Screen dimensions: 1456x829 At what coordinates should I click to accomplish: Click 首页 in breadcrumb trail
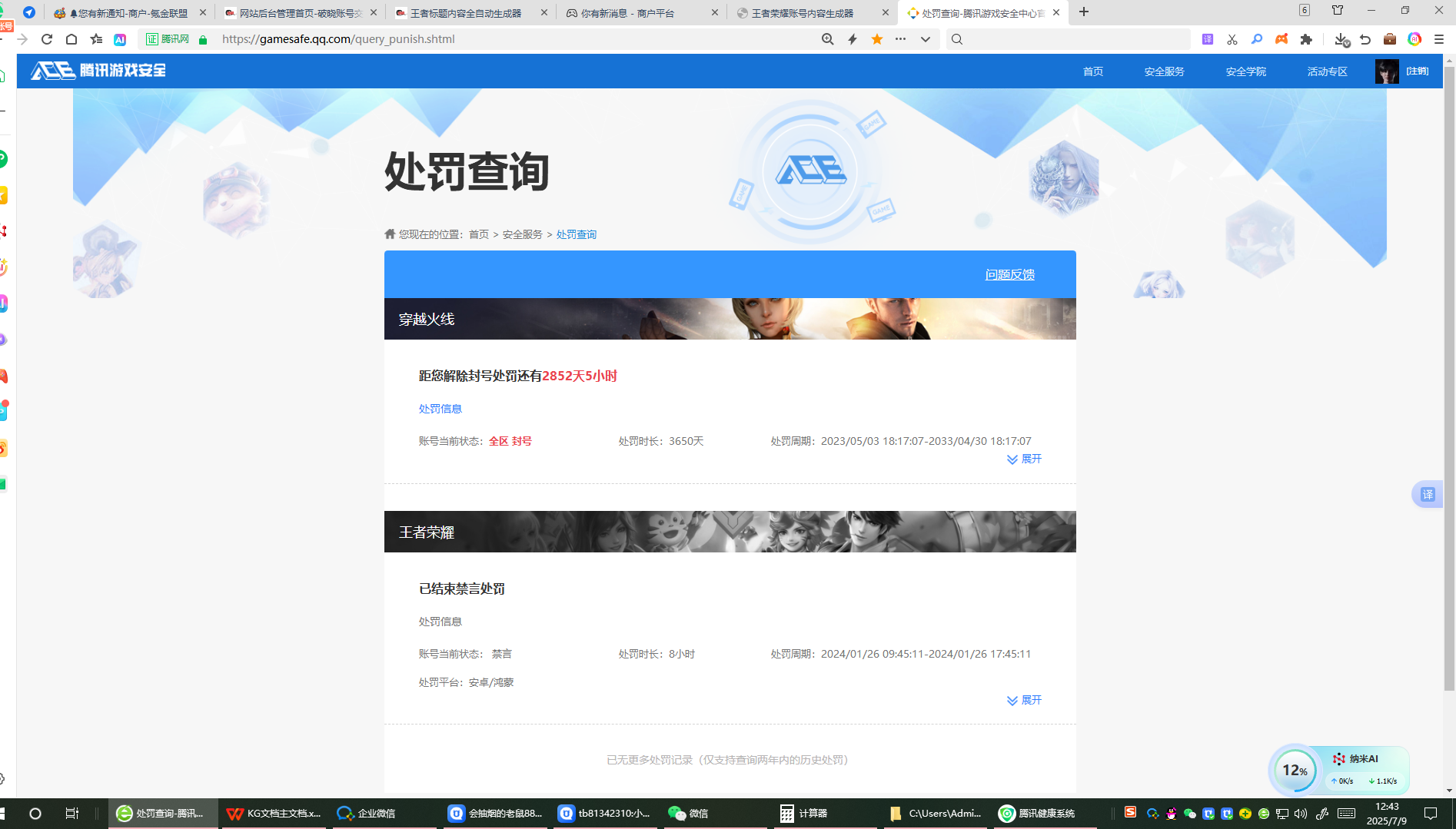tap(479, 234)
